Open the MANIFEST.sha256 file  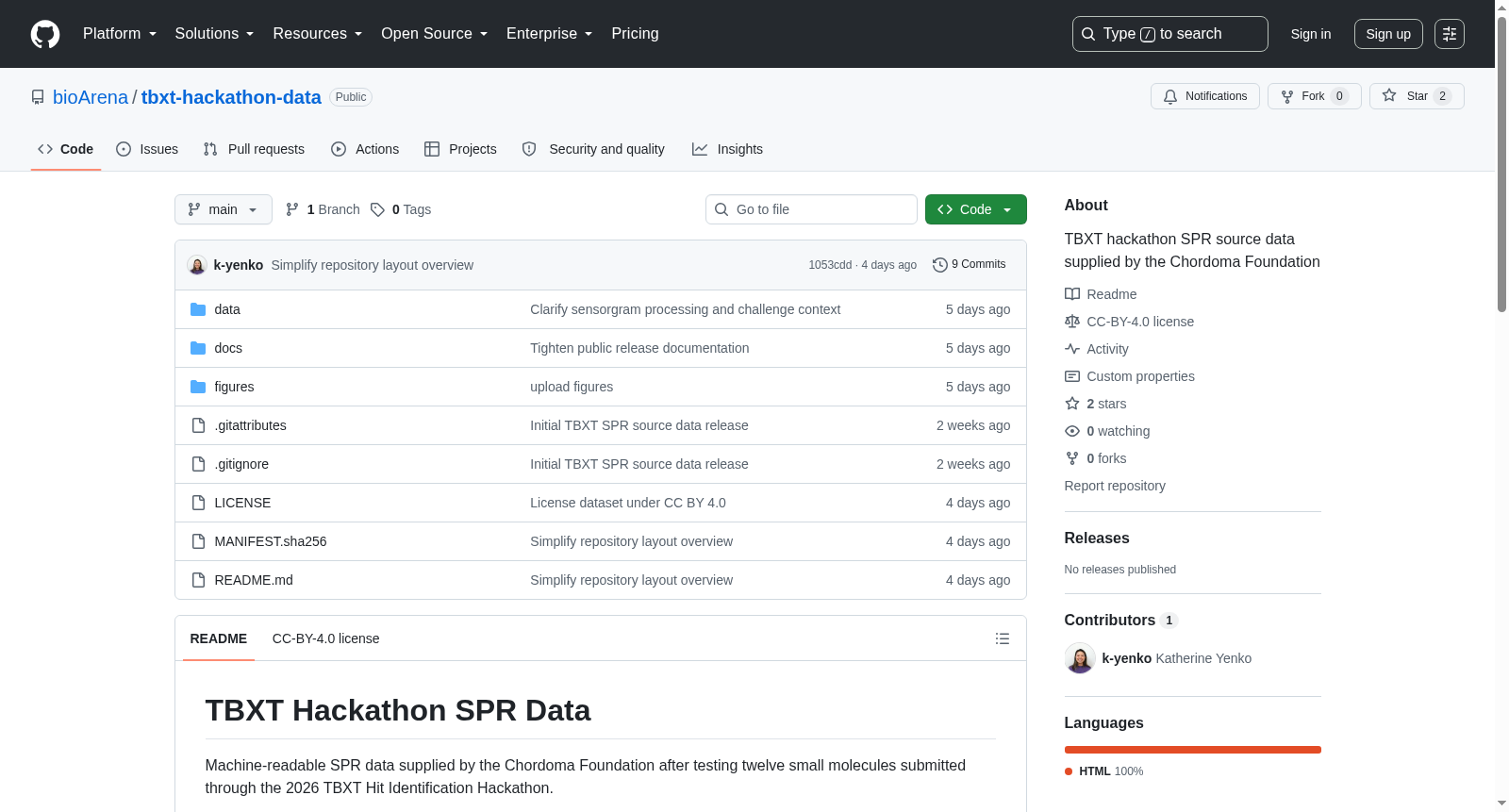(x=271, y=541)
